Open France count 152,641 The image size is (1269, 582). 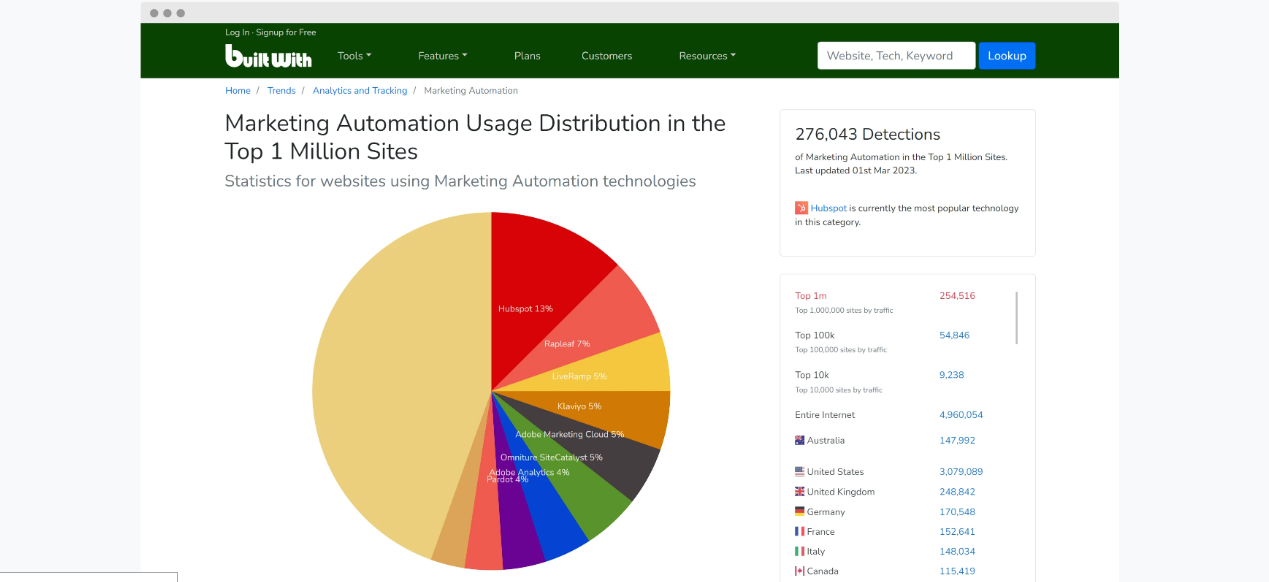point(957,531)
